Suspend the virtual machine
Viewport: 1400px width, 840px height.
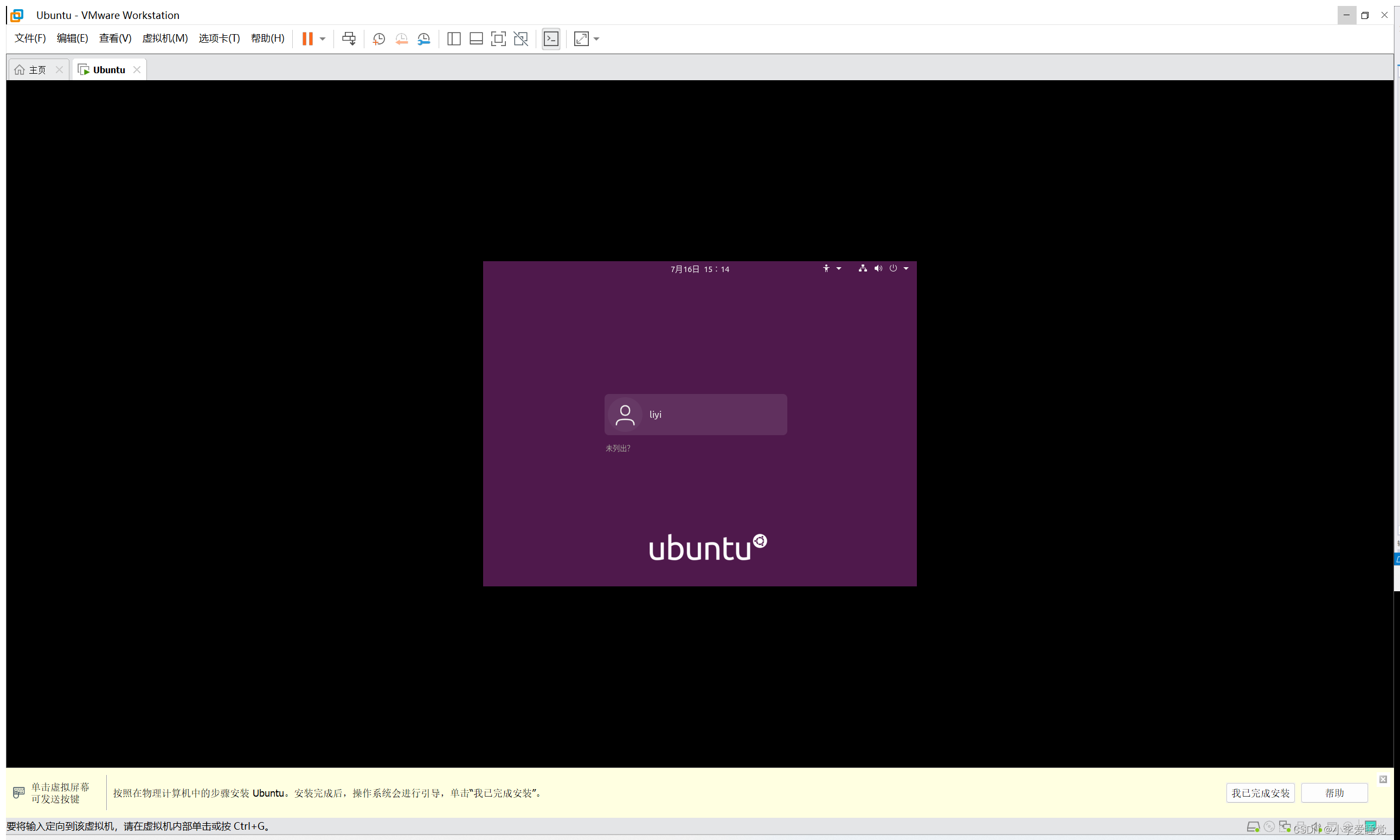pos(308,38)
